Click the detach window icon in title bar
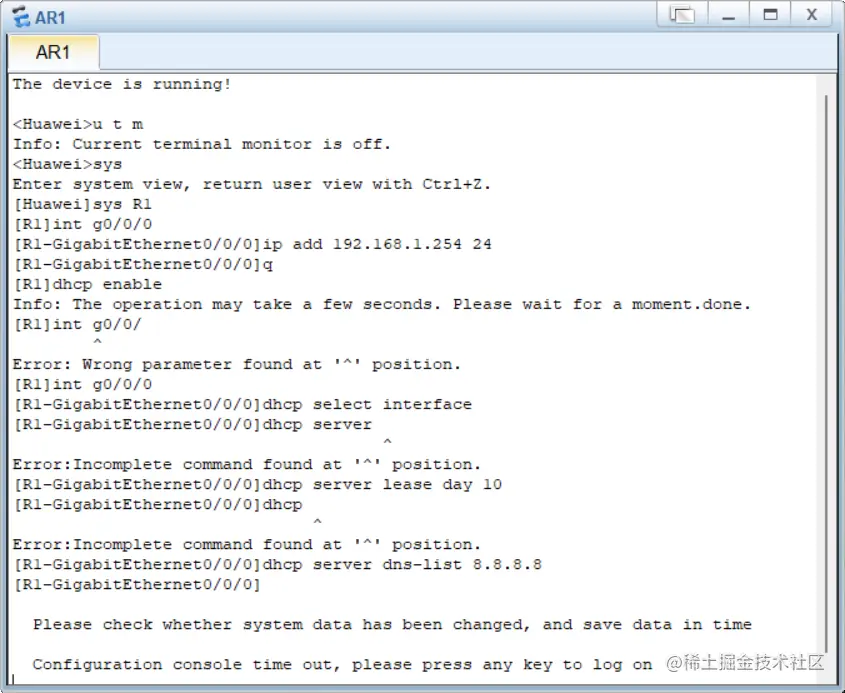 point(682,15)
